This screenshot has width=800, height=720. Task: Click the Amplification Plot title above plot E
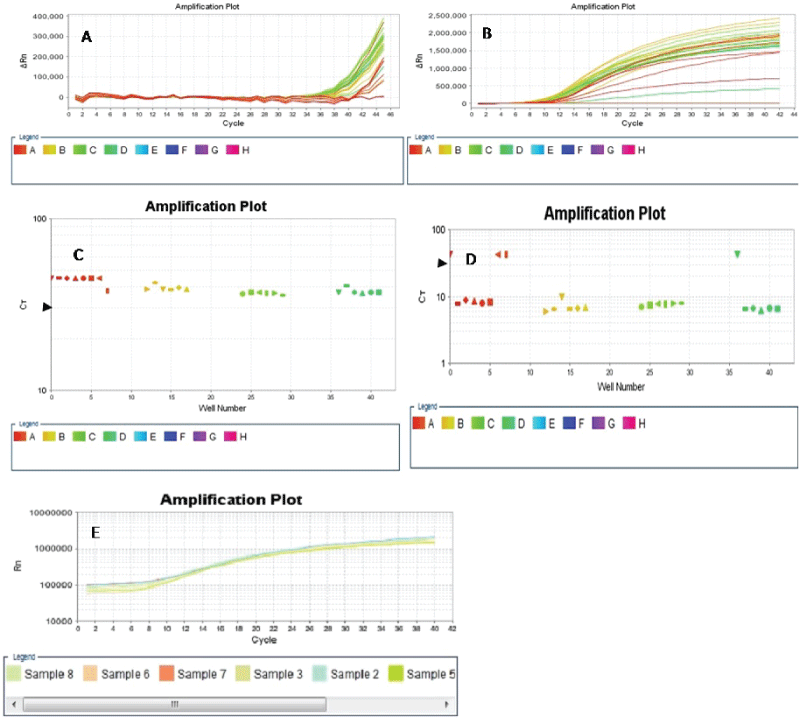pyautogui.click(x=232, y=498)
